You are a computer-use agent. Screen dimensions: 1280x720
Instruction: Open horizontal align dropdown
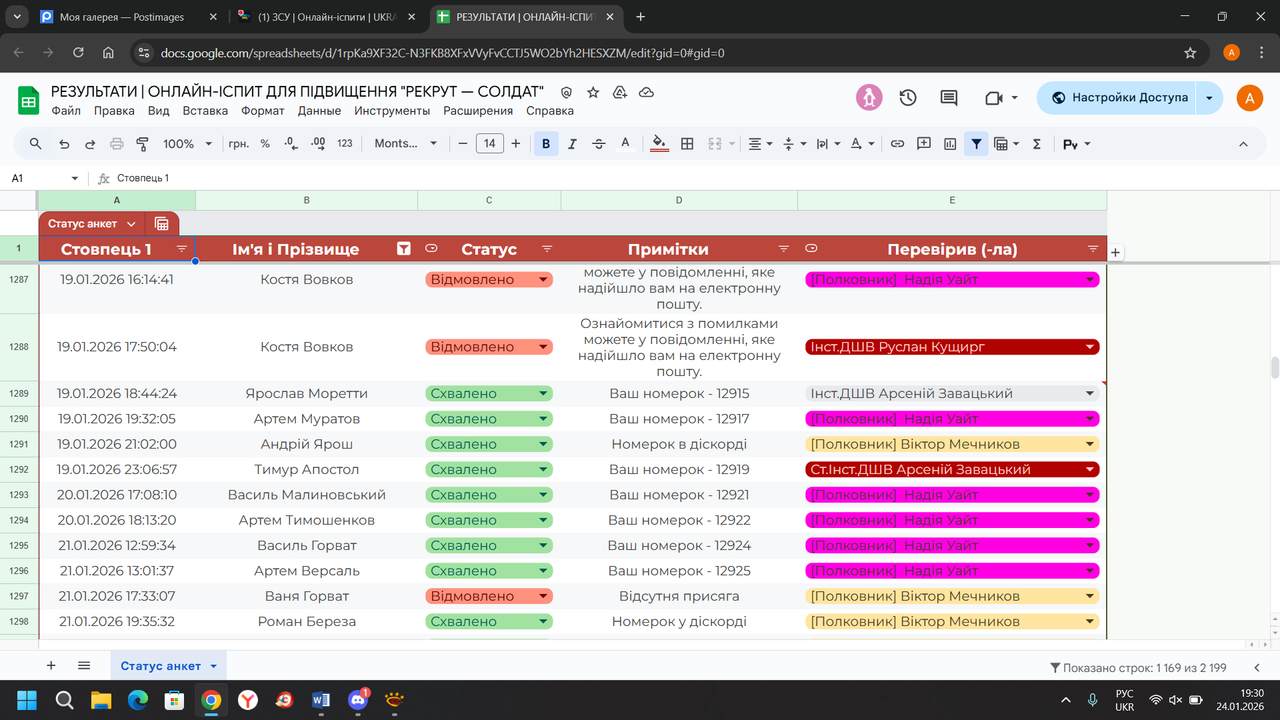(x=761, y=144)
